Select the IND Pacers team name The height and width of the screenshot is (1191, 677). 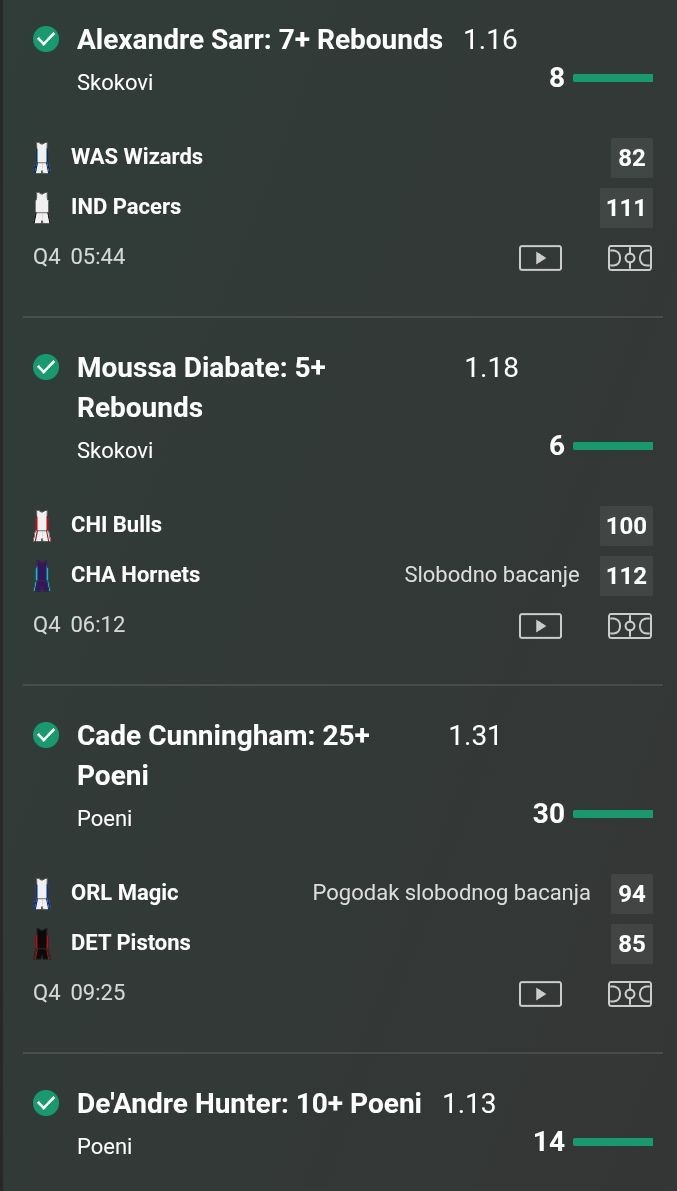[x=126, y=207]
